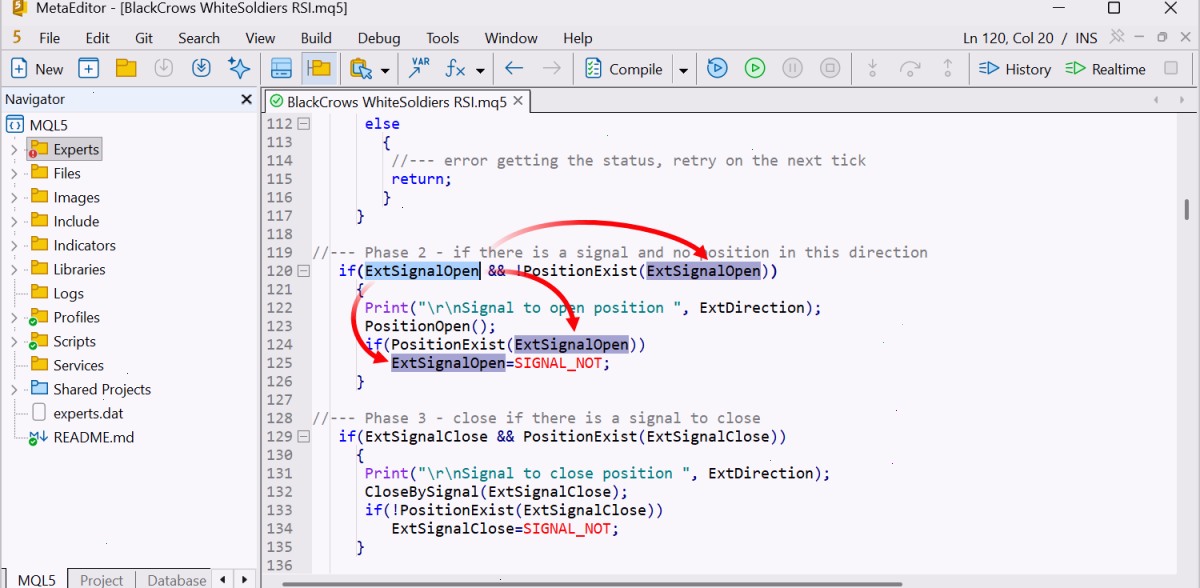Open folder icon in toolbar
Screen dimensions: 1200x588
click(x=126, y=69)
